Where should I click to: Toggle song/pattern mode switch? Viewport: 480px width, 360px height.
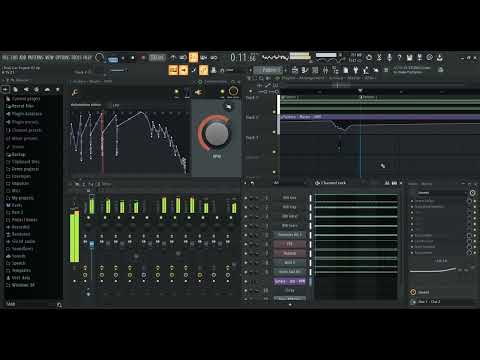pyautogui.click(x=113, y=59)
